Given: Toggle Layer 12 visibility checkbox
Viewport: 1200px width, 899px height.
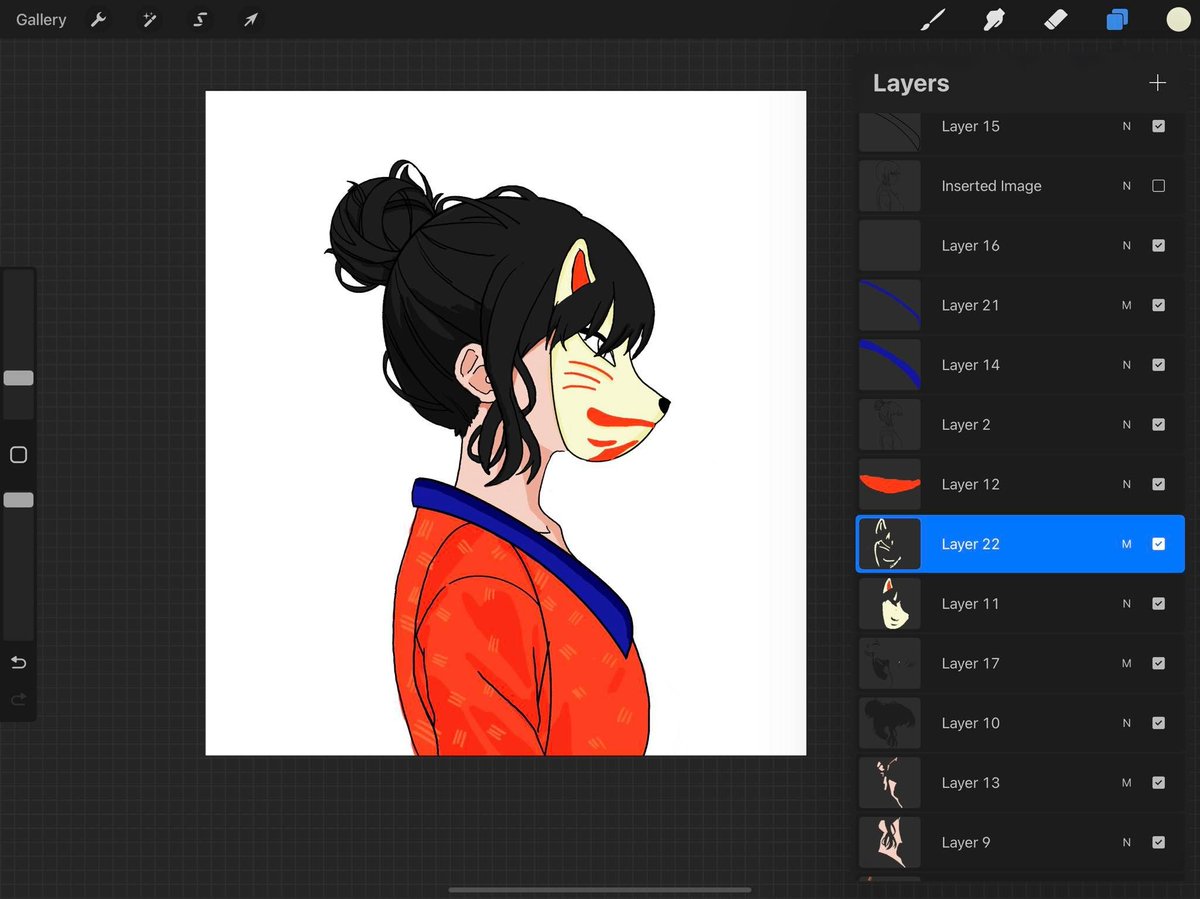Looking at the screenshot, I should point(1158,484).
